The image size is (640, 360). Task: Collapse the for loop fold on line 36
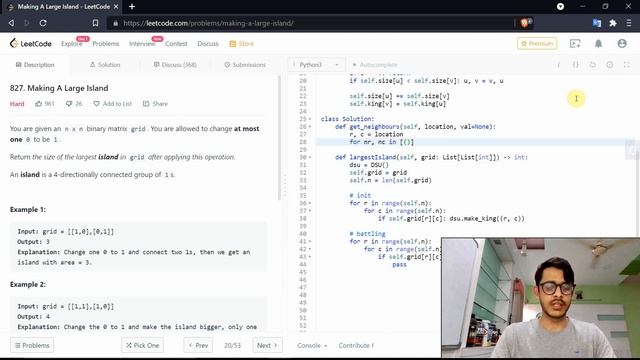click(310, 203)
